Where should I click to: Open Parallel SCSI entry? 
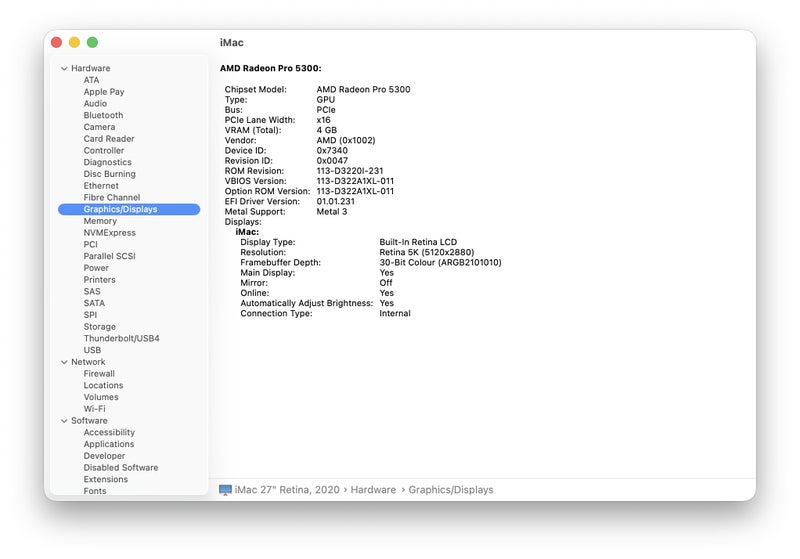coord(110,256)
